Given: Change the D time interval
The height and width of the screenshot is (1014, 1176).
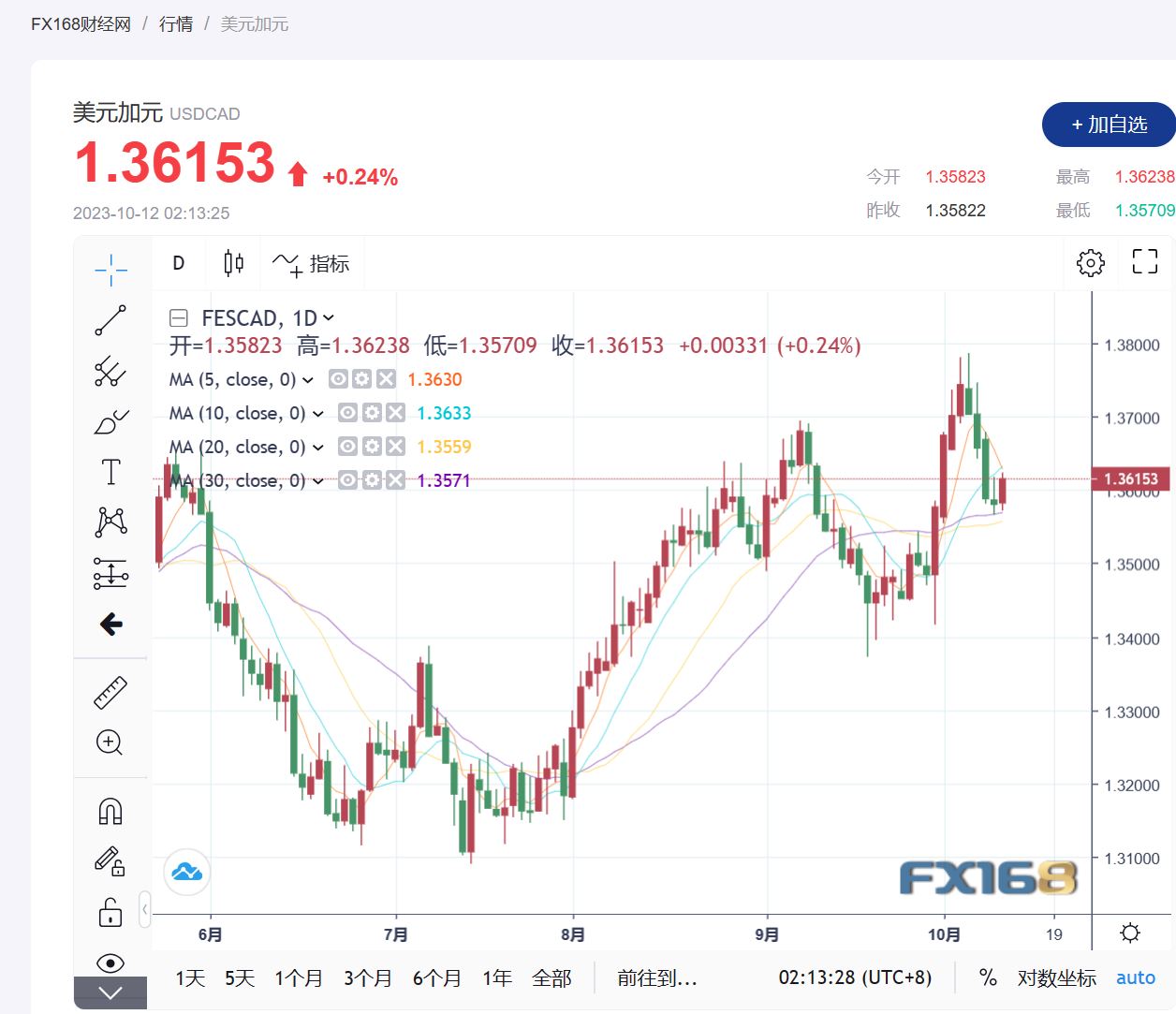Looking at the screenshot, I should [x=179, y=263].
